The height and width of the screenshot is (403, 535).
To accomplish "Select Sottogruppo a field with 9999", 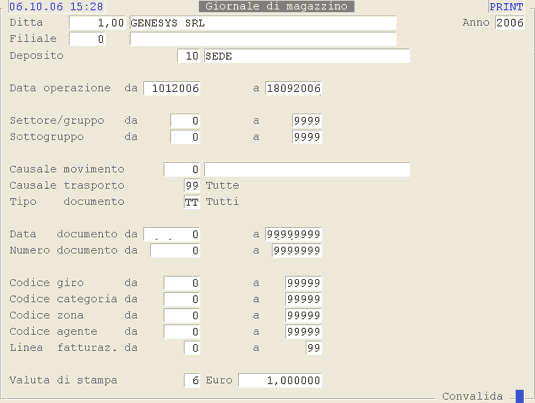I will [x=307, y=137].
